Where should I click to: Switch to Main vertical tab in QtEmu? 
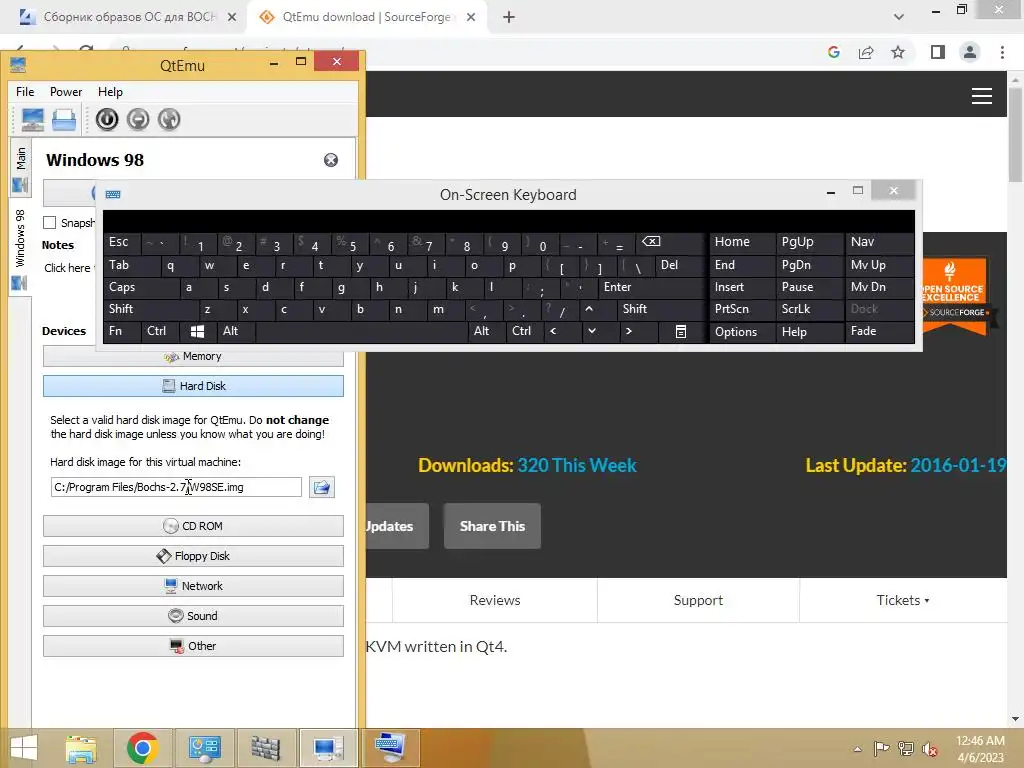point(20,168)
